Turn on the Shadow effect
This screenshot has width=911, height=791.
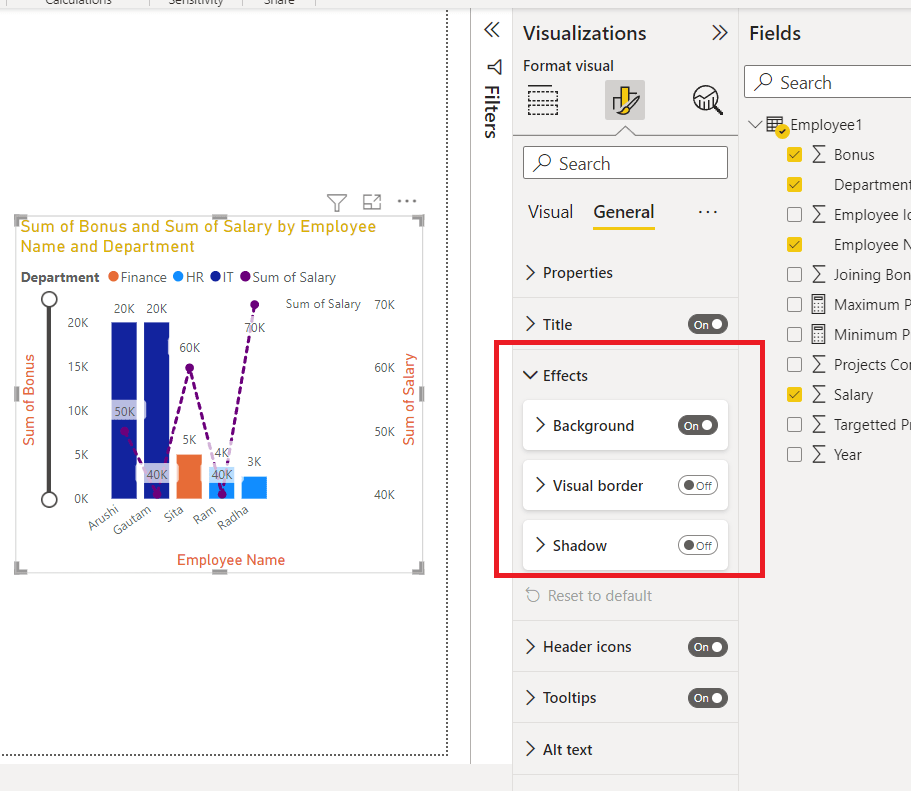pyautogui.click(x=698, y=545)
